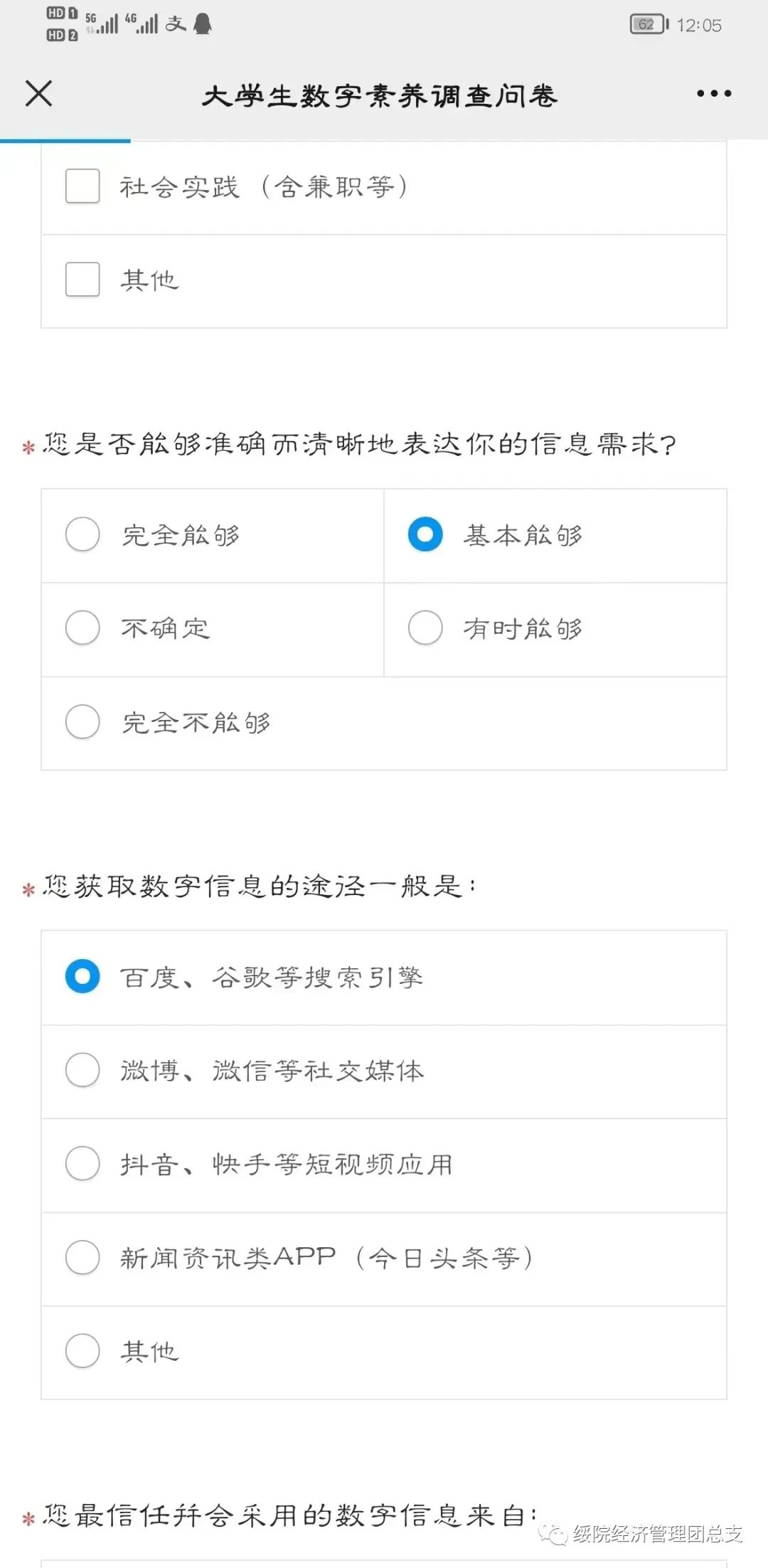
Task: Select the 完全能够 radio option
Action: pos(82,535)
